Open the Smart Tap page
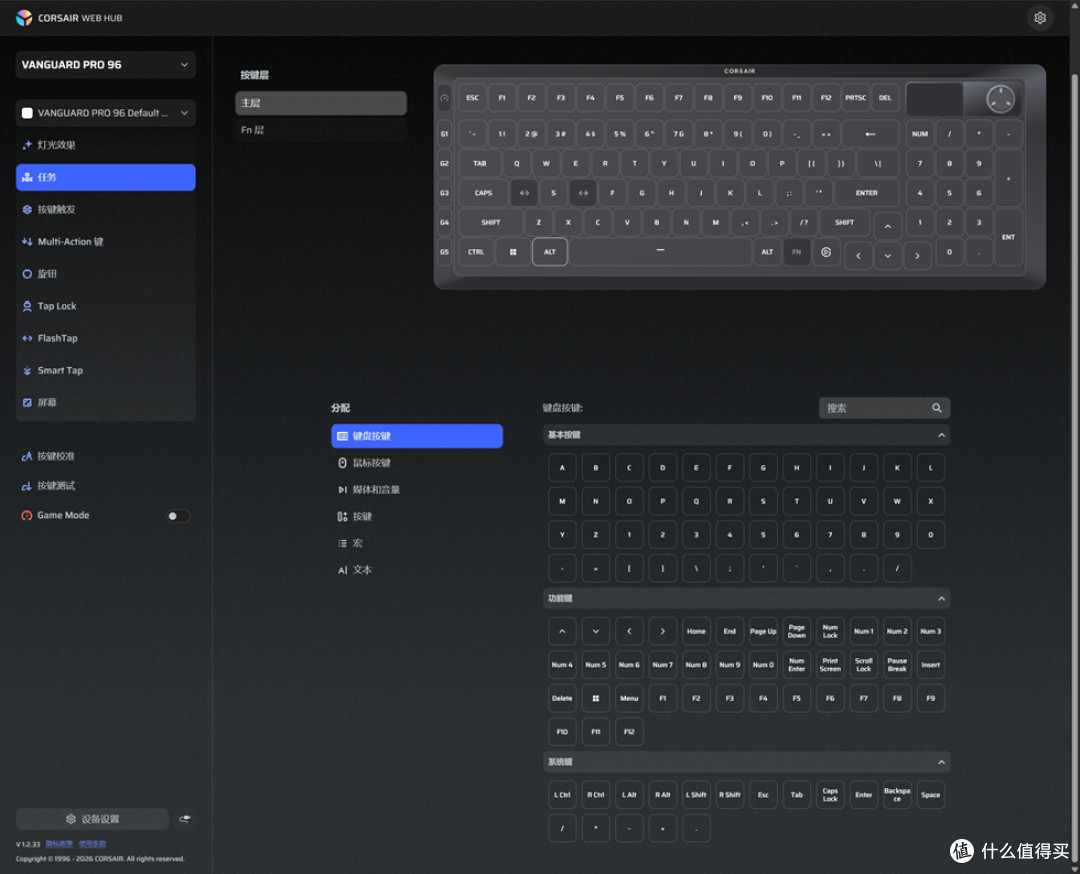 pyautogui.click(x=105, y=371)
